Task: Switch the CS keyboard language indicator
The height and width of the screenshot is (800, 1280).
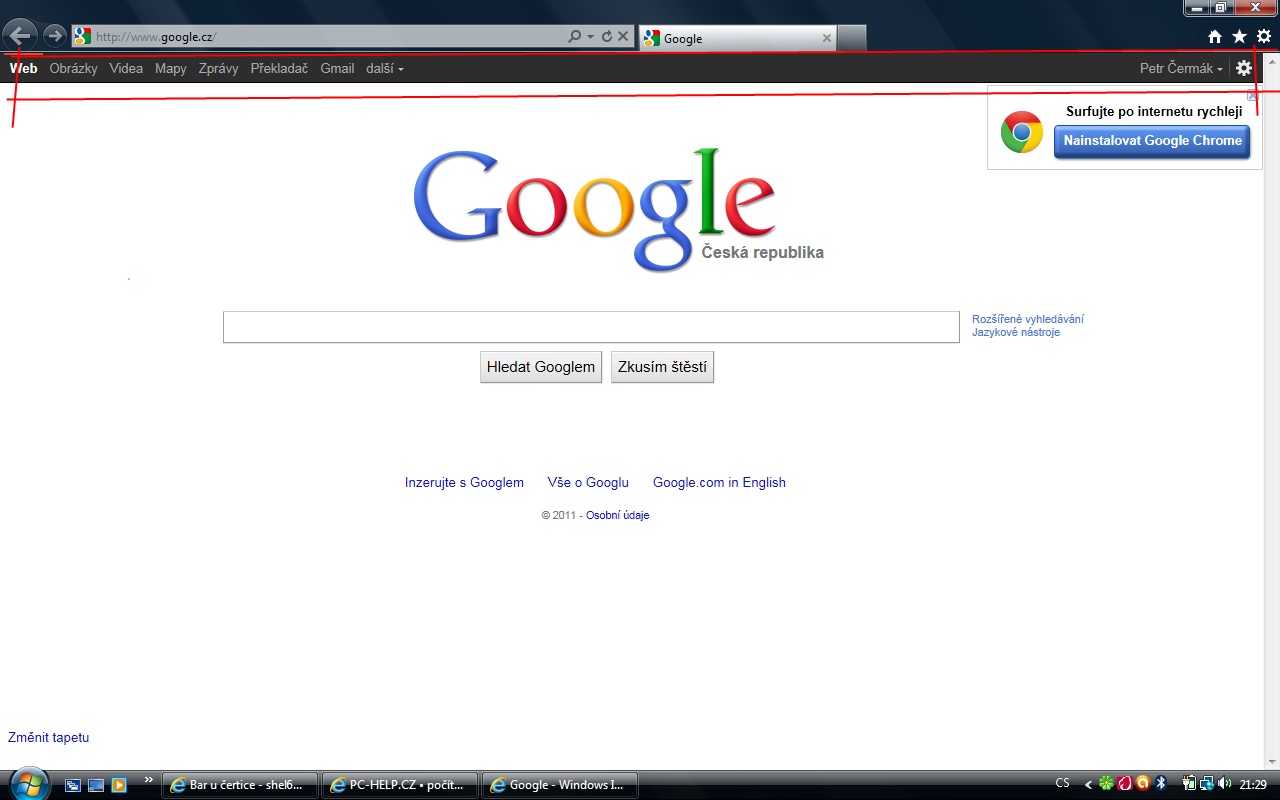Action: tap(1062, 784)
